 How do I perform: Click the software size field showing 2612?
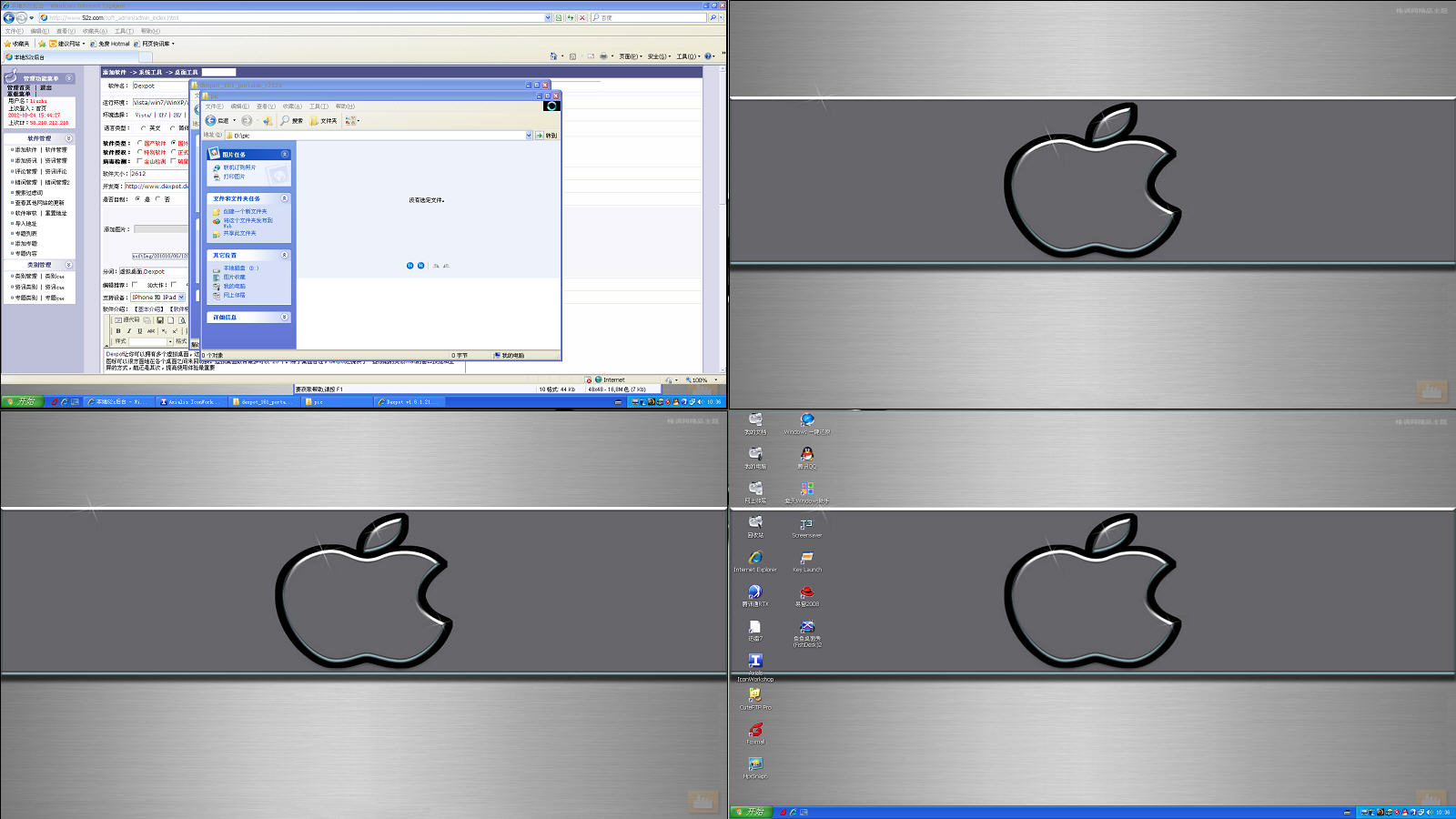158,173
